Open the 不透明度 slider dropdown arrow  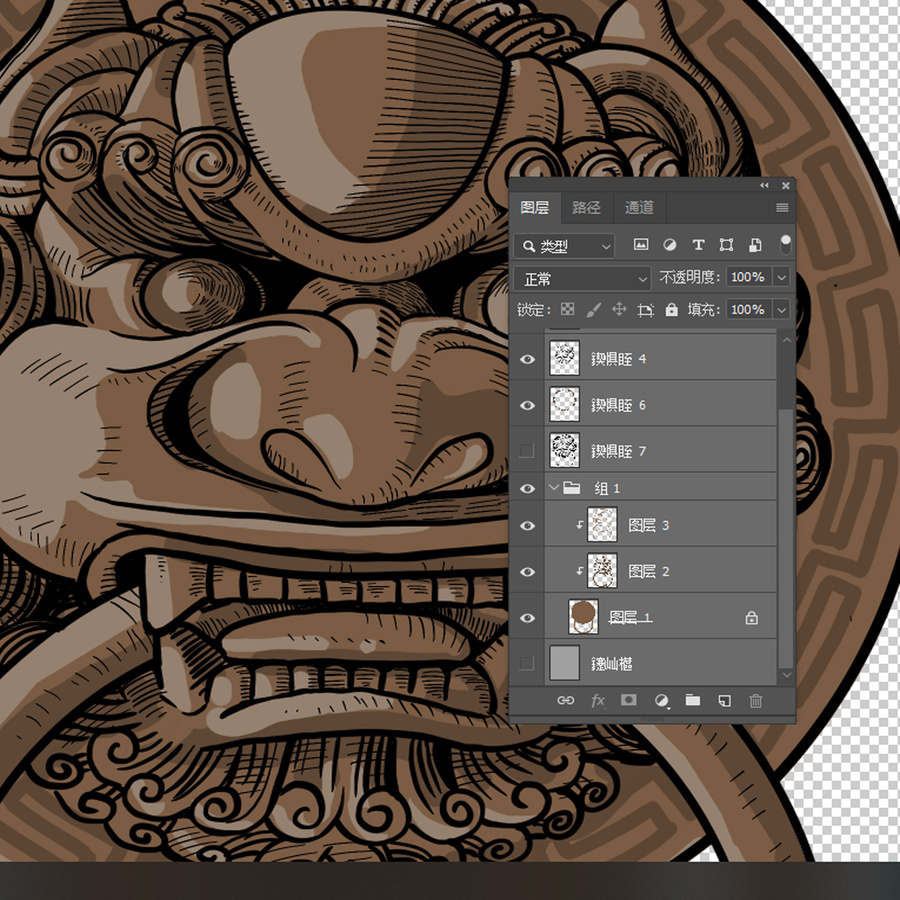[x=782, y=277]
